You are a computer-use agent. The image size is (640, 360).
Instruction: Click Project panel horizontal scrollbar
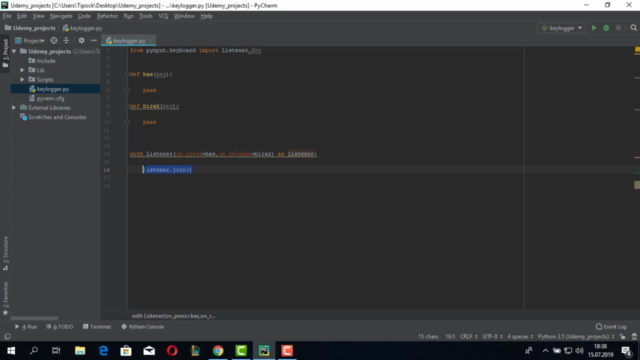pos(34,318)
